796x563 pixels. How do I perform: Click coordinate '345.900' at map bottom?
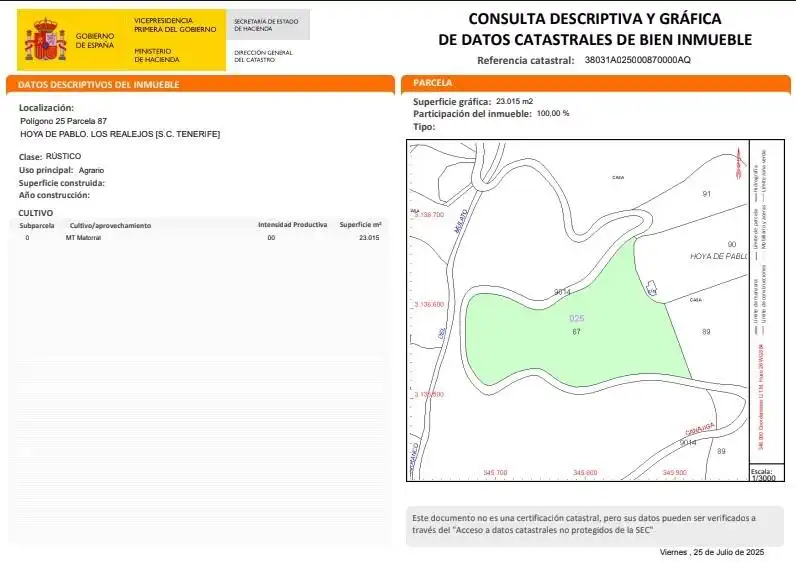coord(675,473)
